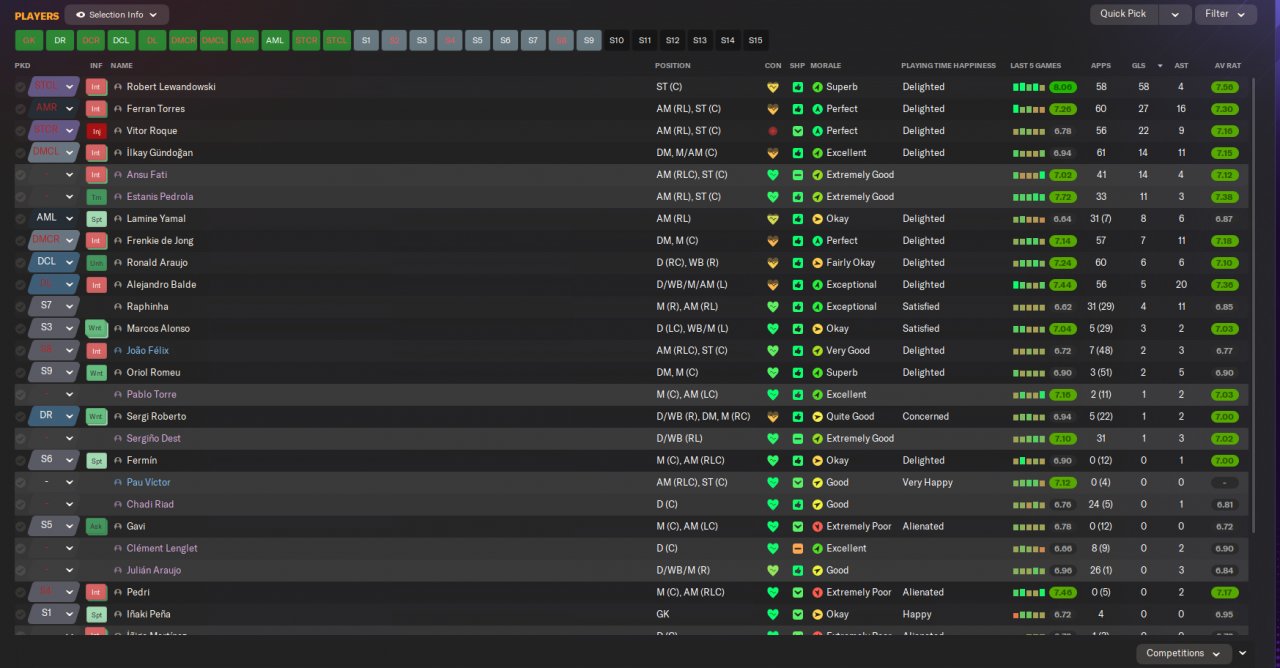Sort by PLAYING TIME HAPPINESS column
Image resolution: width=1280 pixels, height=668 pixels.
949,66
